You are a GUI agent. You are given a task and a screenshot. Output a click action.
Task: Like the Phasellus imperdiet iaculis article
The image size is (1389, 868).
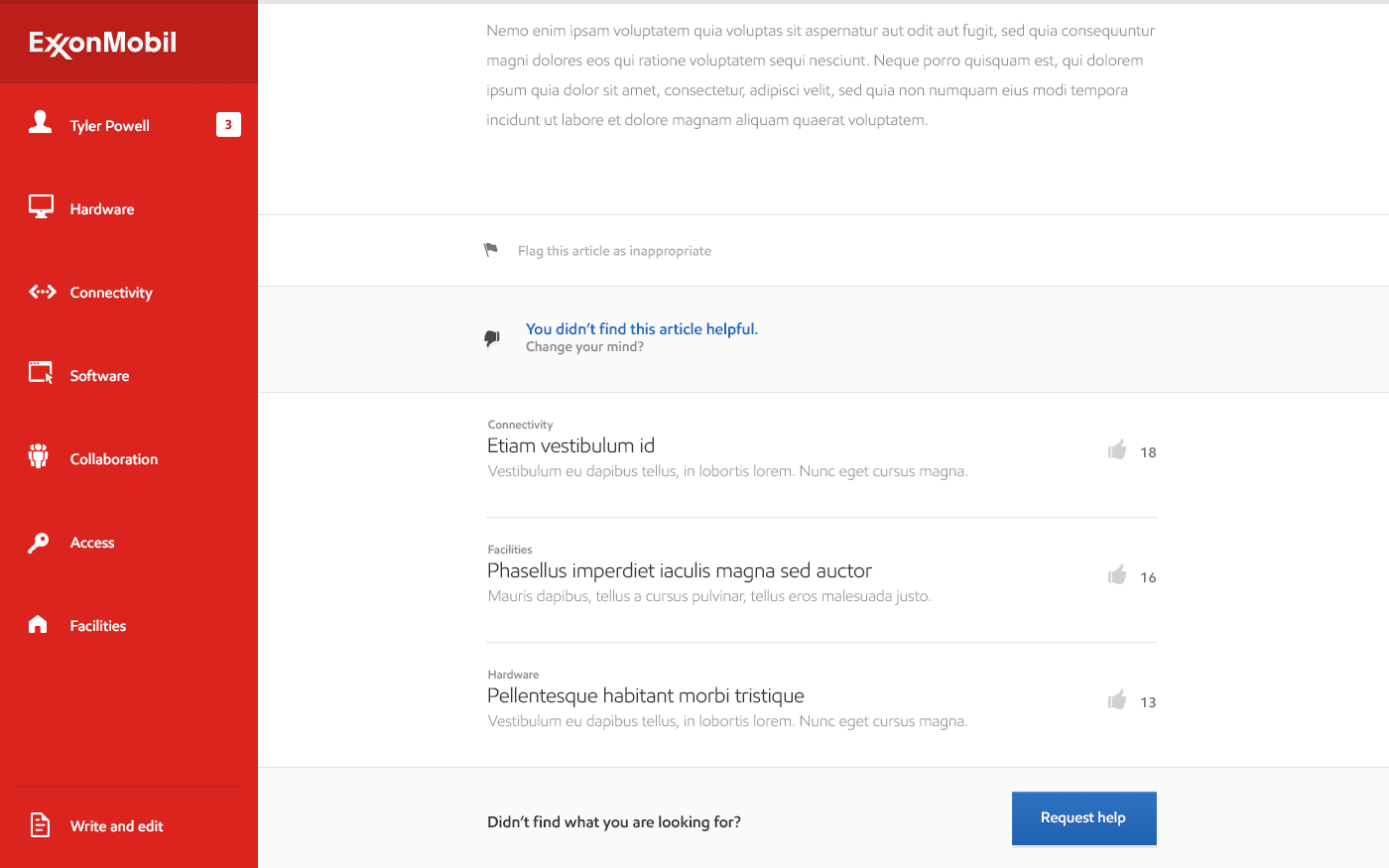pos(1117,575)
